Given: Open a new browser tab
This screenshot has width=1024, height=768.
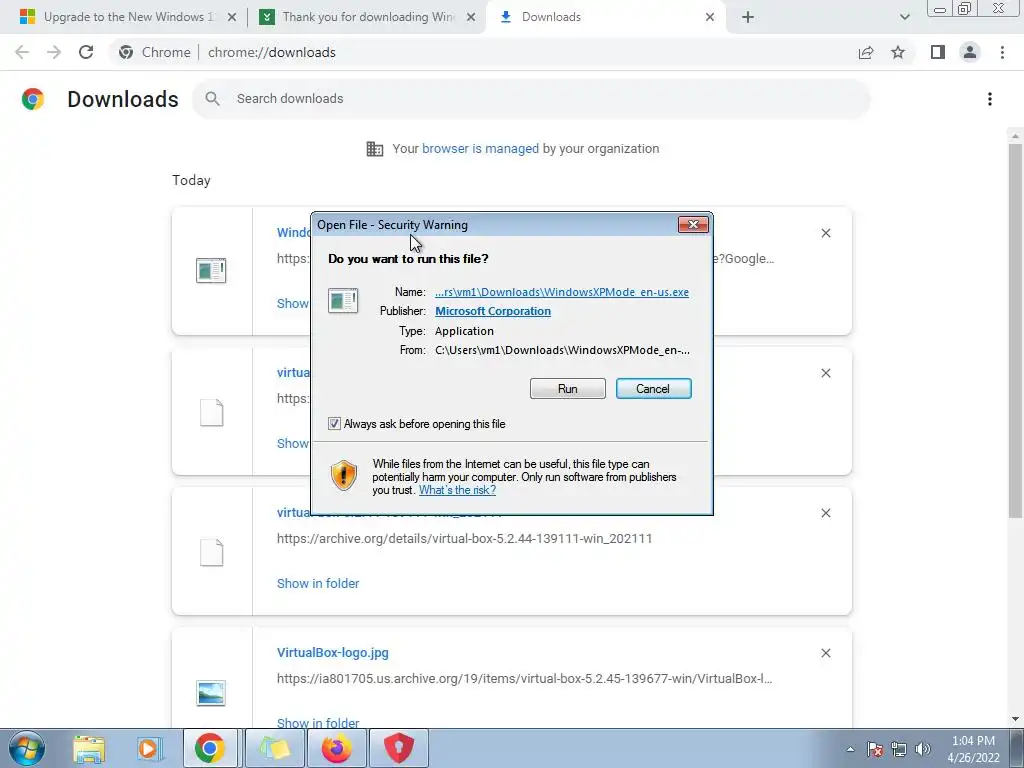Looking at the screenshot, I should 748,18.
